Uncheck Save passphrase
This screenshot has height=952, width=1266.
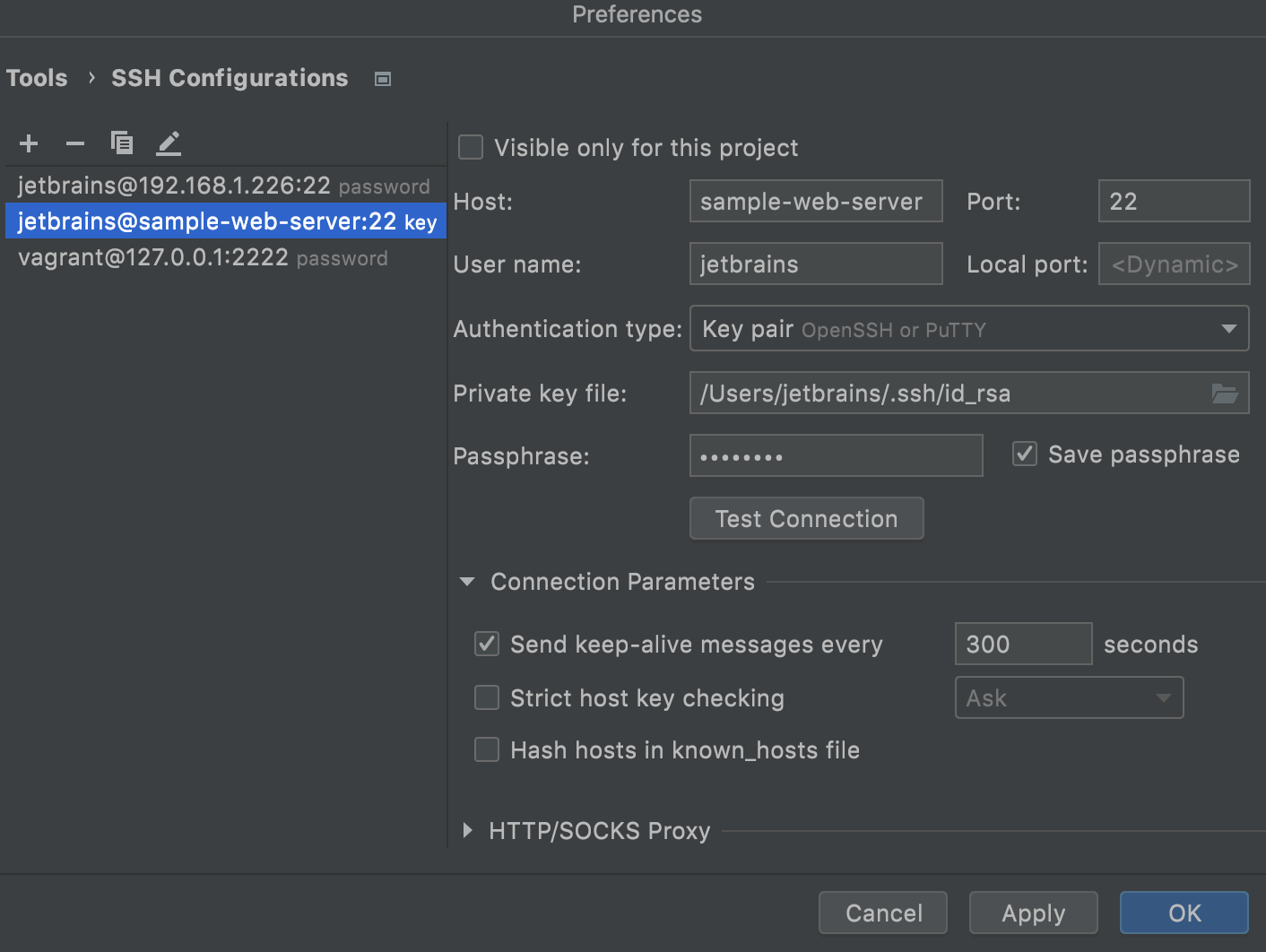(1024, 454)
